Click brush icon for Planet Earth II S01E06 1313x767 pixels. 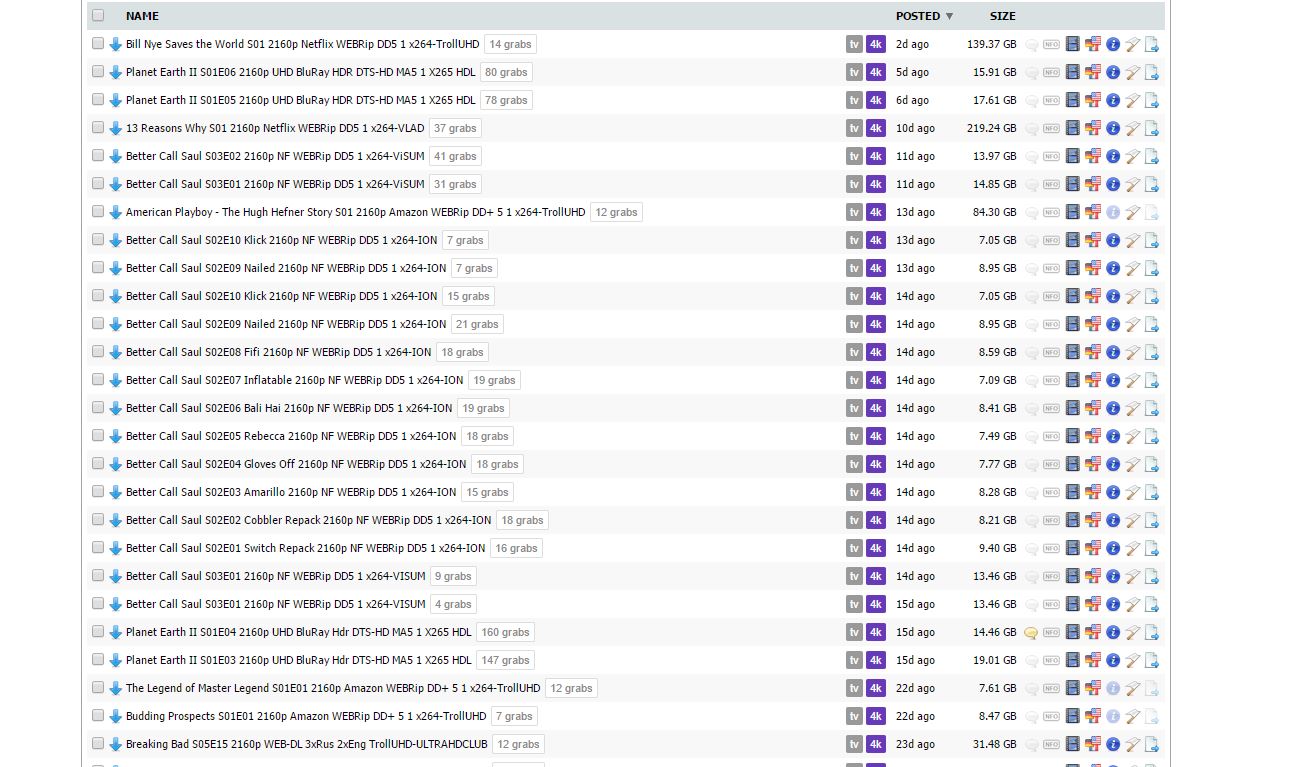tap(1133, 72)
